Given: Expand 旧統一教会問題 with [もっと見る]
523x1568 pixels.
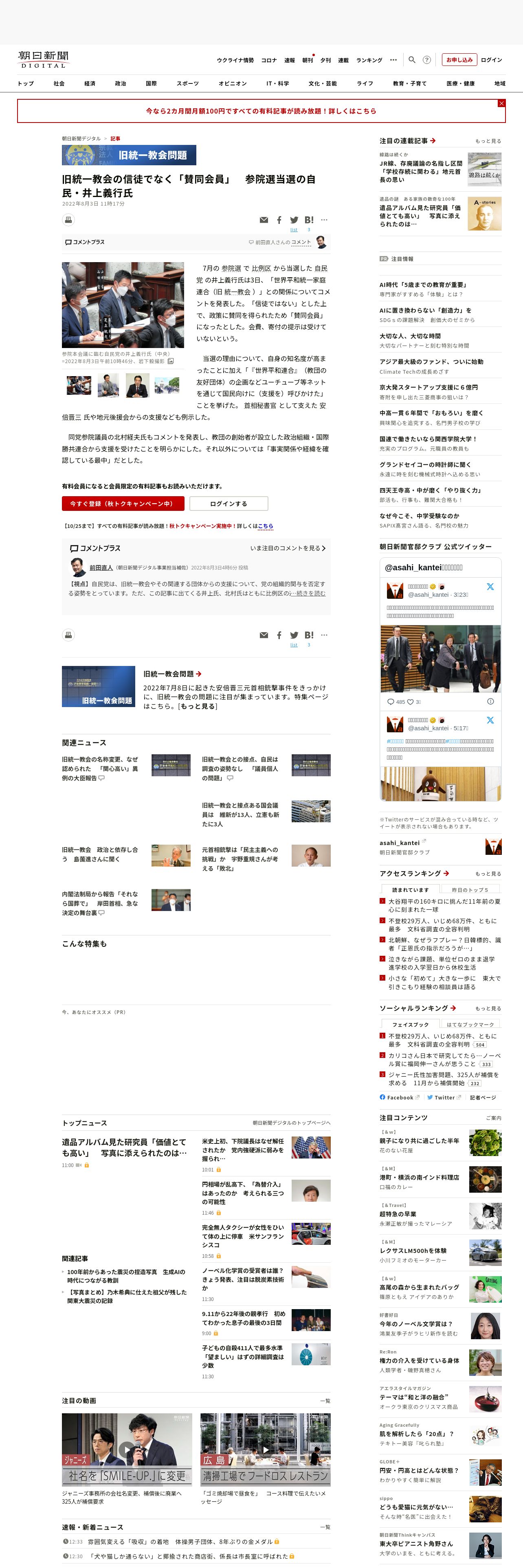Looking at the screenshot, I should click(197, 706).
